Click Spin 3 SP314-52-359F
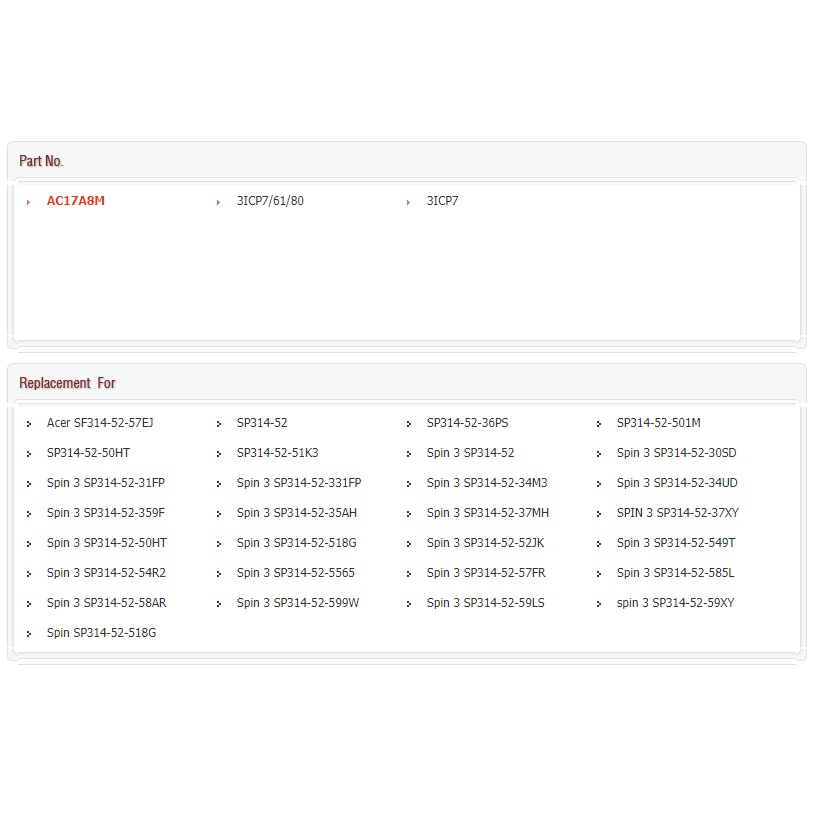Viewport: 818px width, 818px height. point(106,513)
